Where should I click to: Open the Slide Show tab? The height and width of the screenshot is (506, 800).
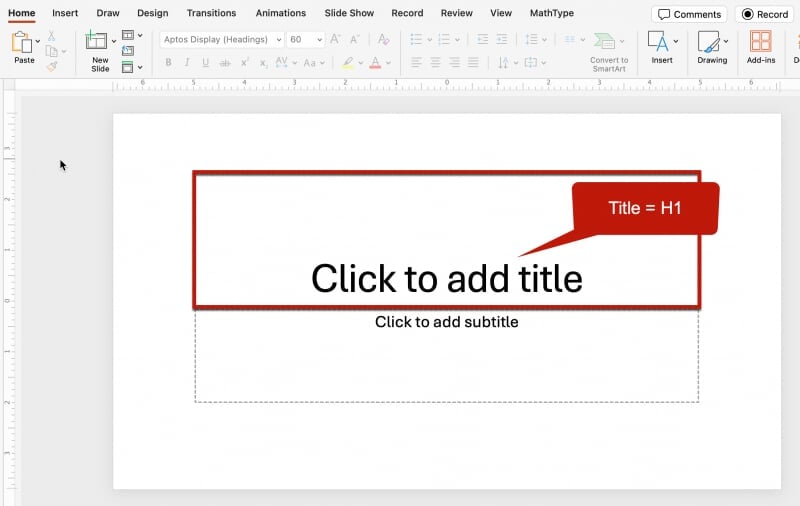(x=349, y=13)
